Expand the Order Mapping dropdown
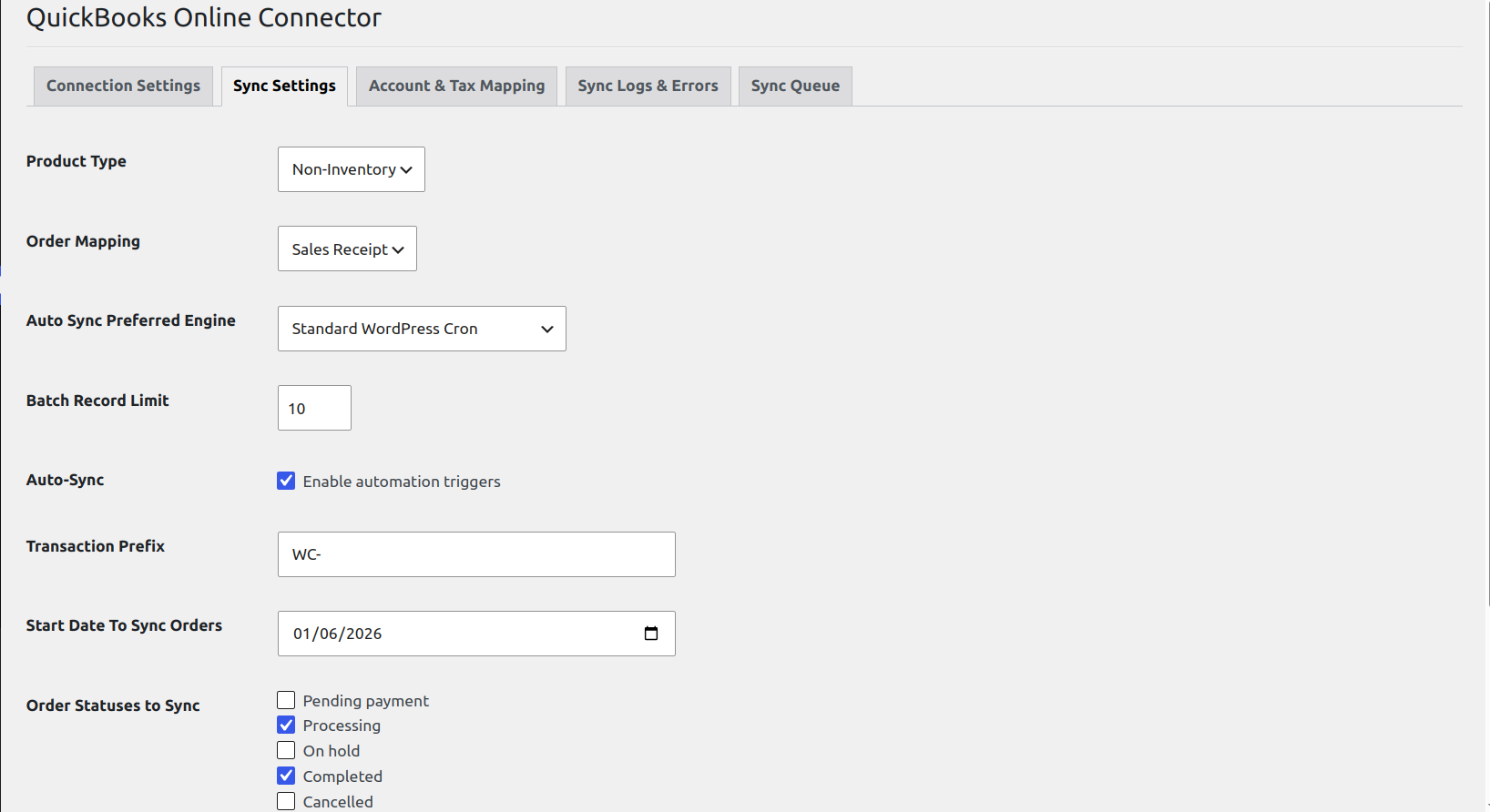1490x812 pixels. click(347, 249)
